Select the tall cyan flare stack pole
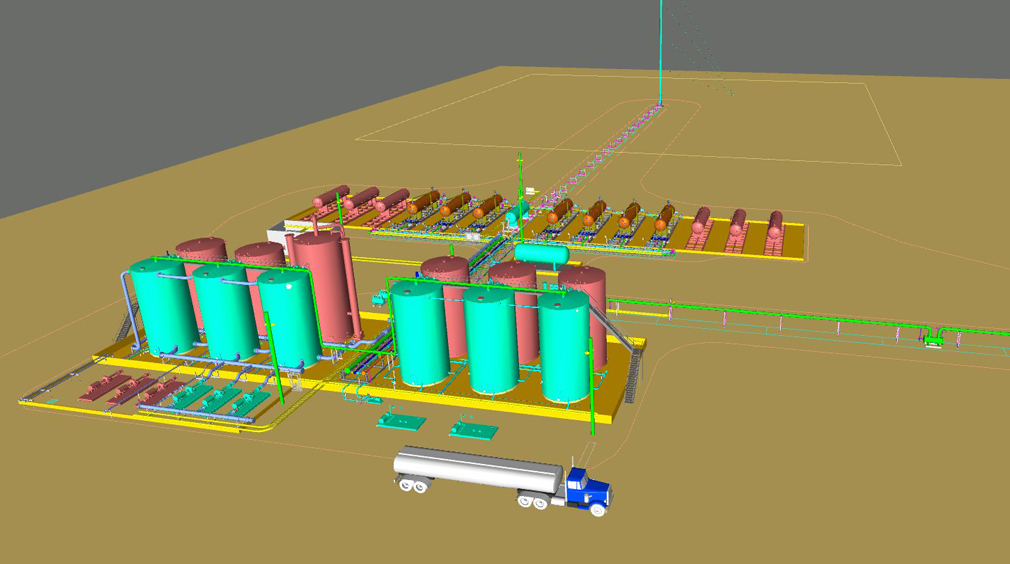Viewport: 1010px width, 564px height. (x=661, y=50)
